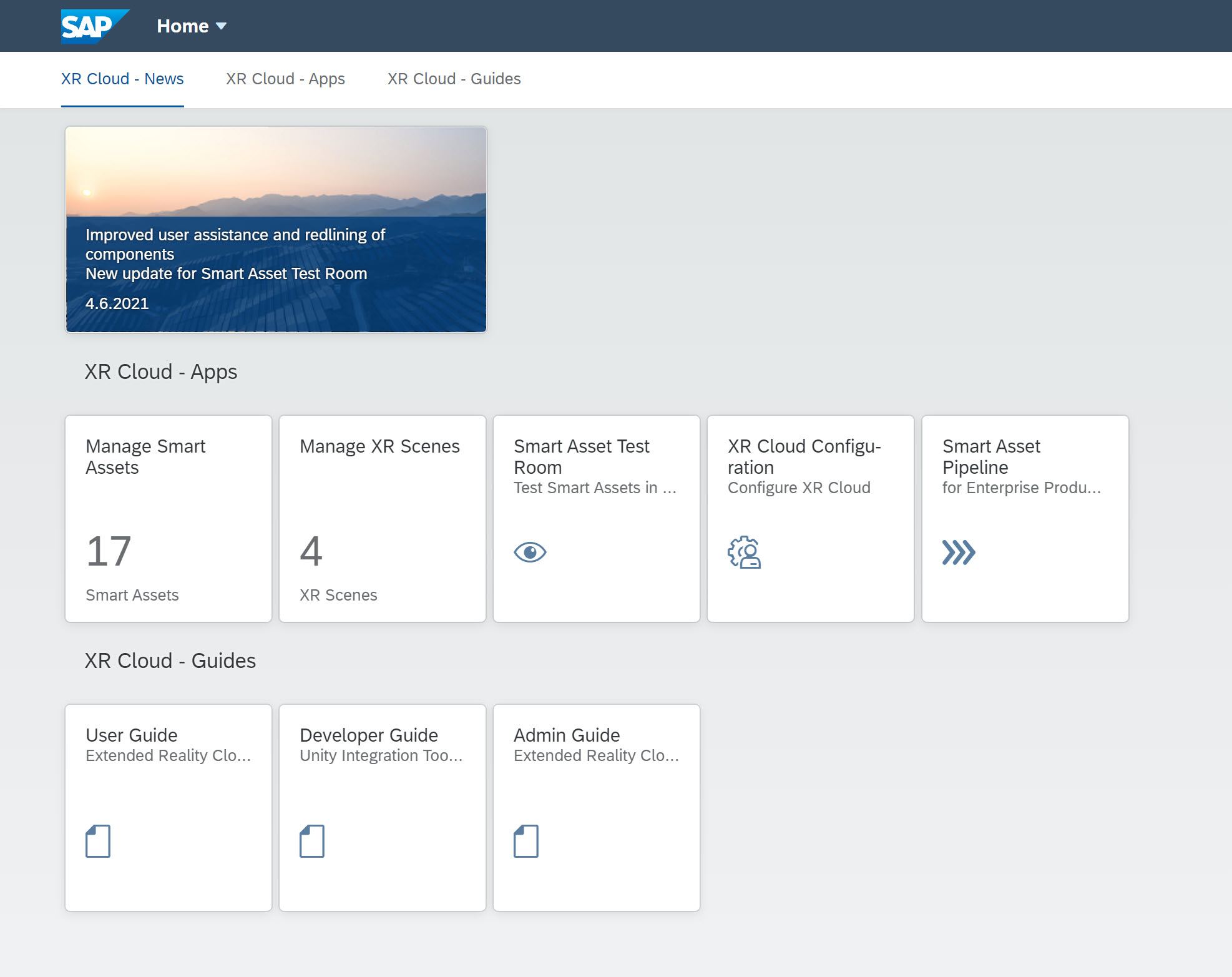Click the 'Smart Assets' label under 17
The height and width of the screenshot is (977, 1232).
(x=132, y=595)
